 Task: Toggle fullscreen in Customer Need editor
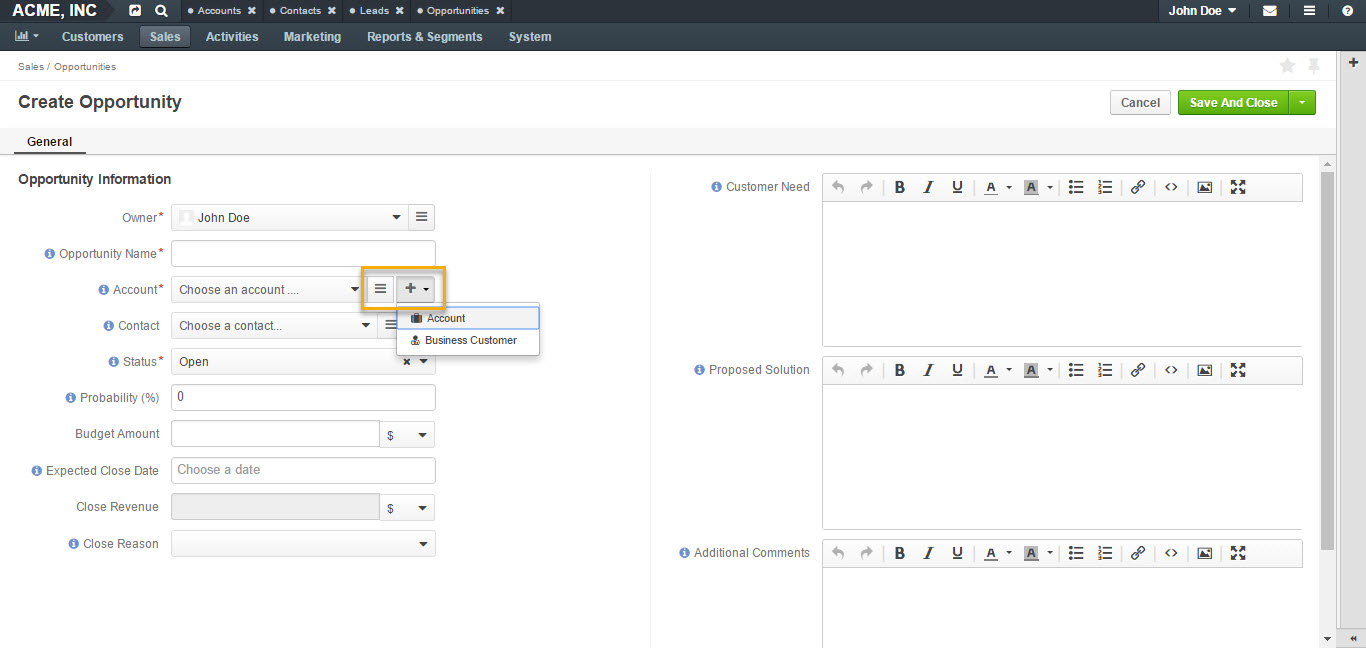point(1238,187)
